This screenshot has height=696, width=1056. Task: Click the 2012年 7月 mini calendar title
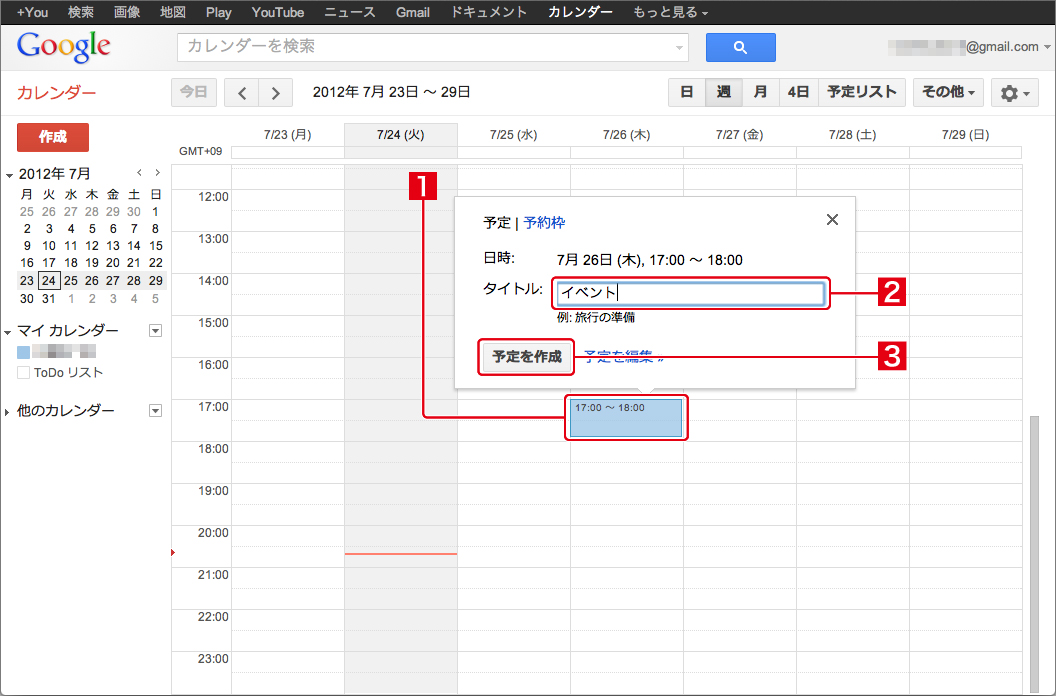(x=55, y=174)
